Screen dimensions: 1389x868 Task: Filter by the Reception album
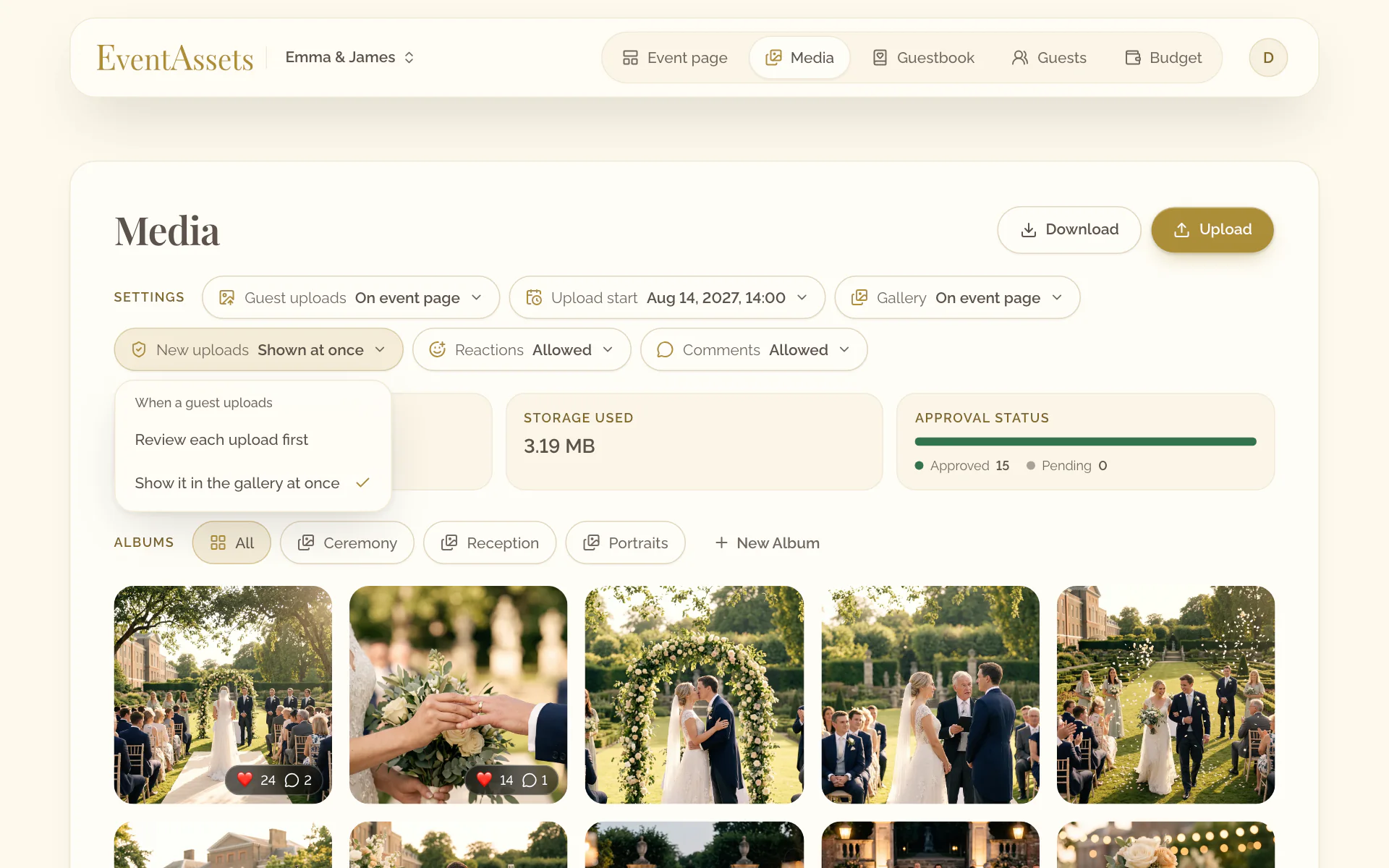pos(490,543)
